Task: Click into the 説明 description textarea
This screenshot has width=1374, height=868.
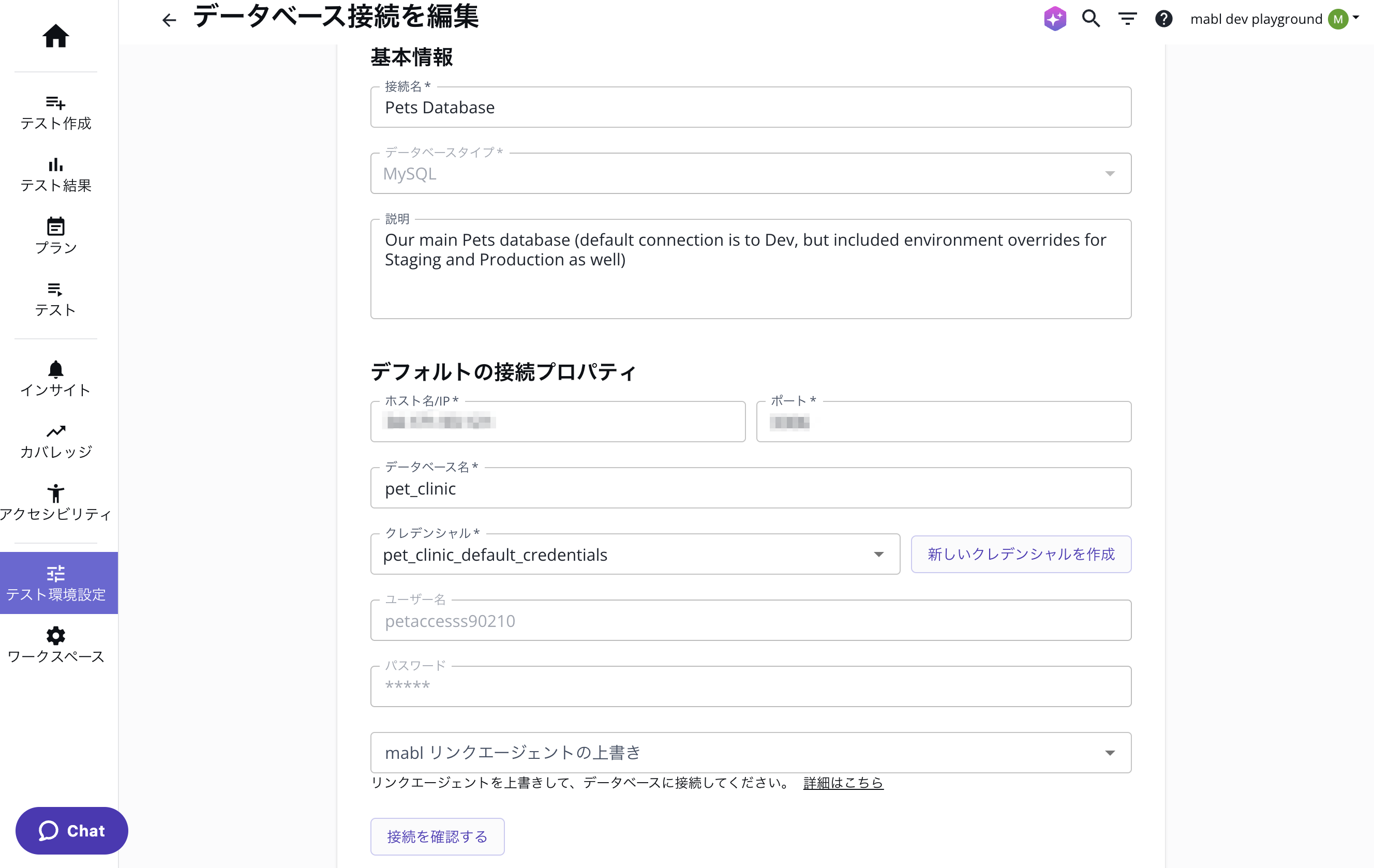Action: pyautogui.click(x=750, y=269)
